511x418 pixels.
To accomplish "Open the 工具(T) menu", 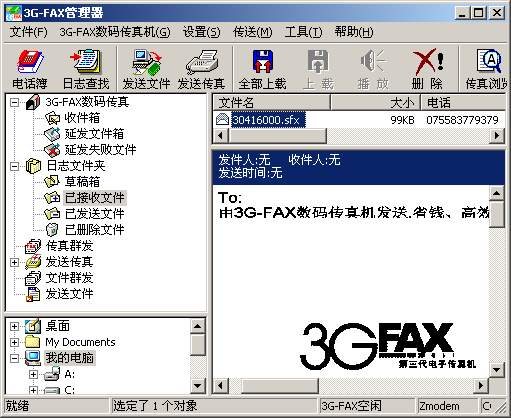I will pyautogui.click(x=303, y=32).
